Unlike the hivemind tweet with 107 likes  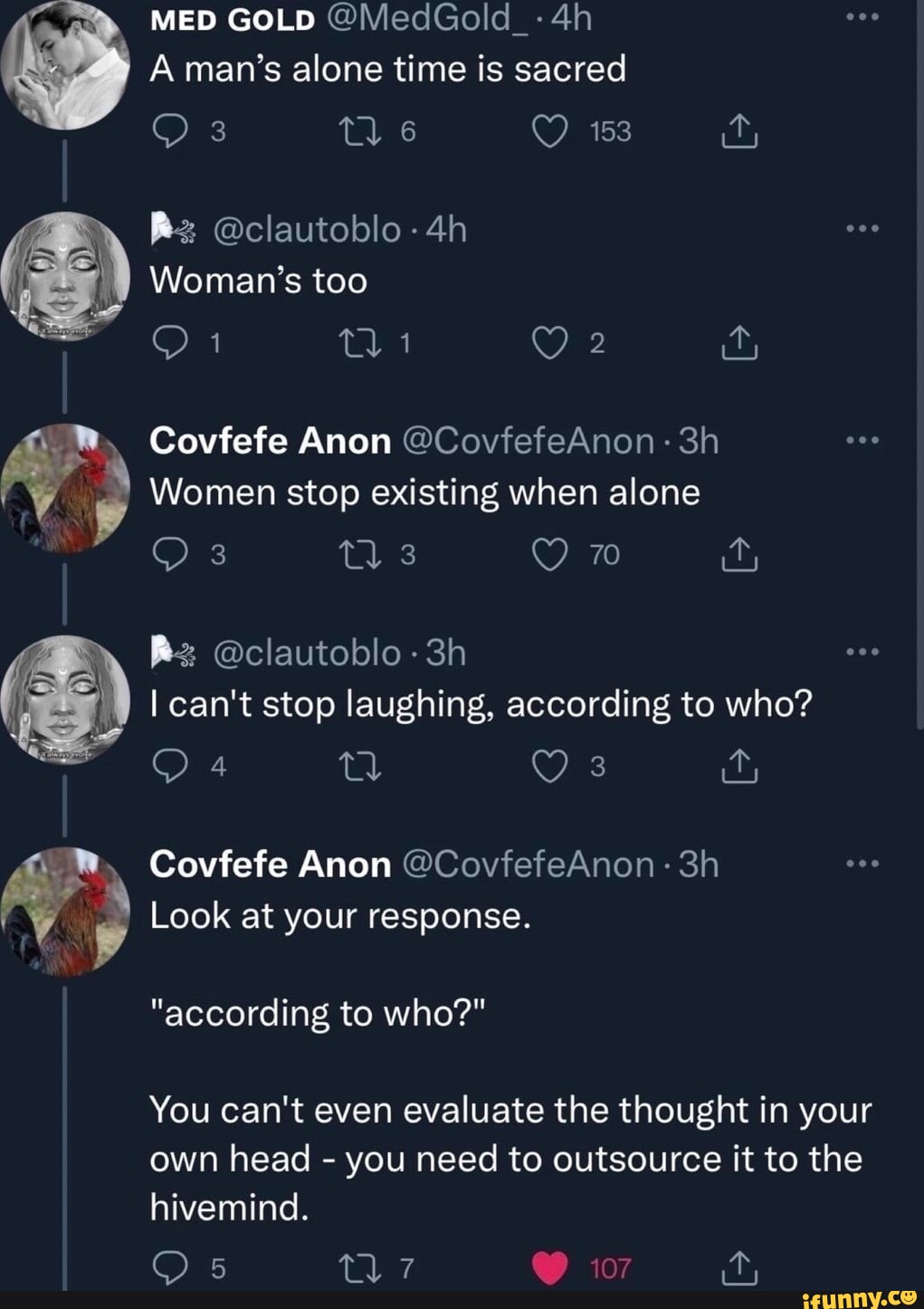(549, 1267)
